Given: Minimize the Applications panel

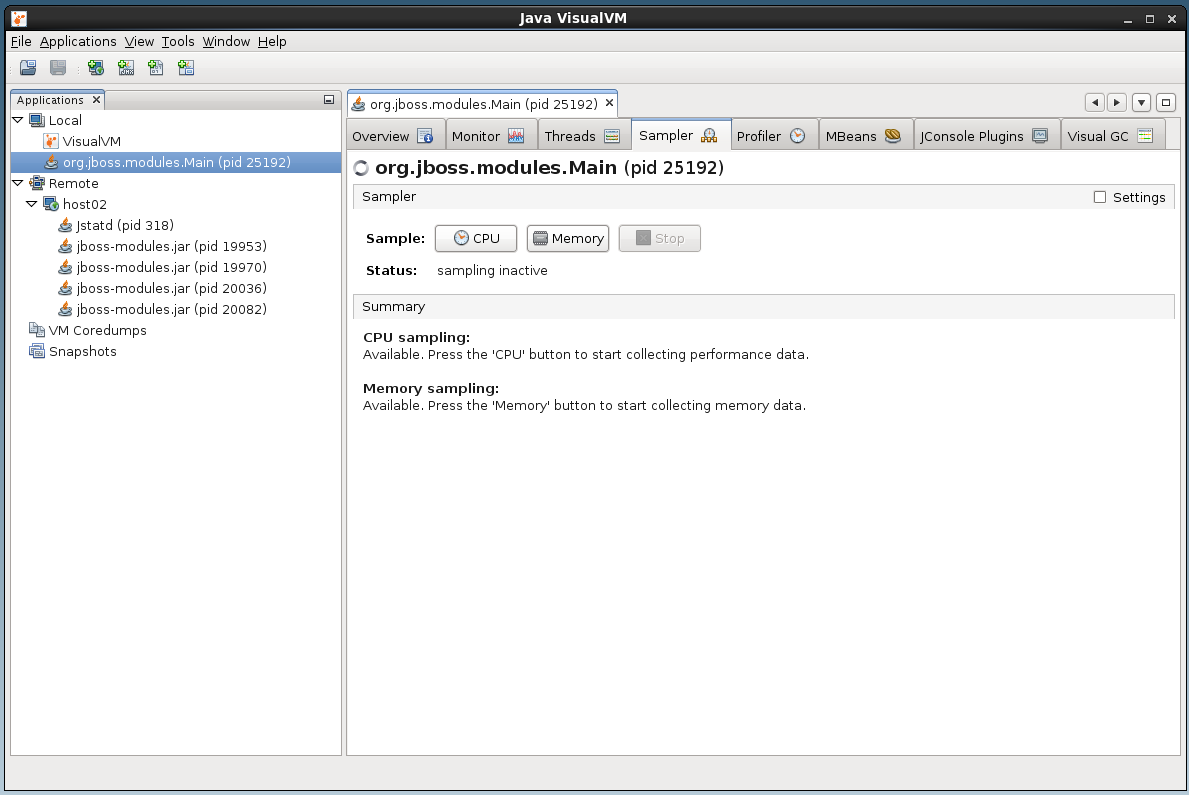Looking at the screenshot, I should point(328,100).
